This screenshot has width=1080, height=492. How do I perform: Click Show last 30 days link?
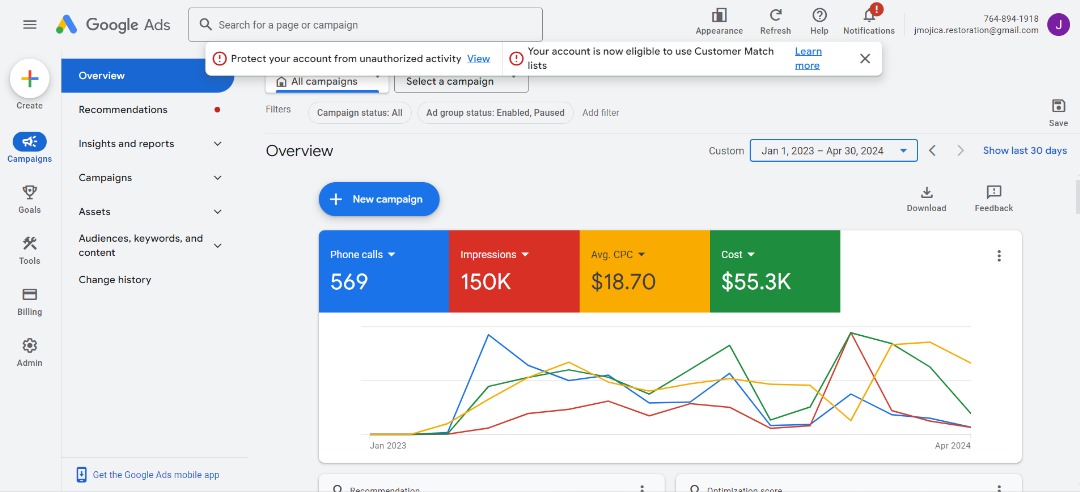pos(1024,151)
